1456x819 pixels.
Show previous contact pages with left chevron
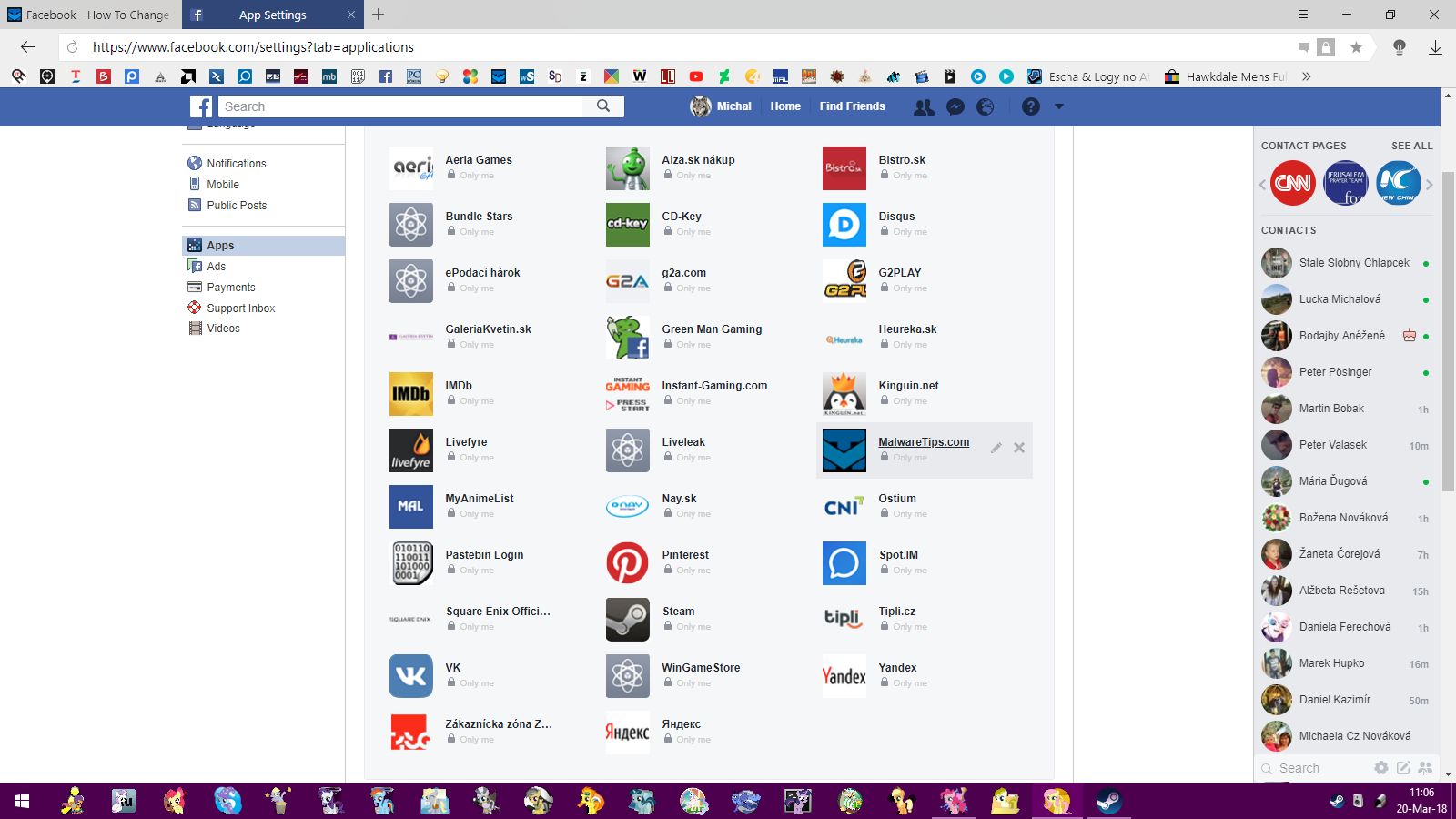(1262, 185)
